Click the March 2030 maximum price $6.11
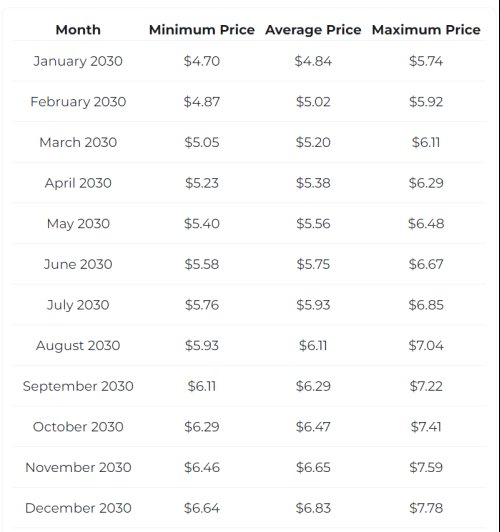The height and width of the screenshot is (532, 500). tap(426, 142)
